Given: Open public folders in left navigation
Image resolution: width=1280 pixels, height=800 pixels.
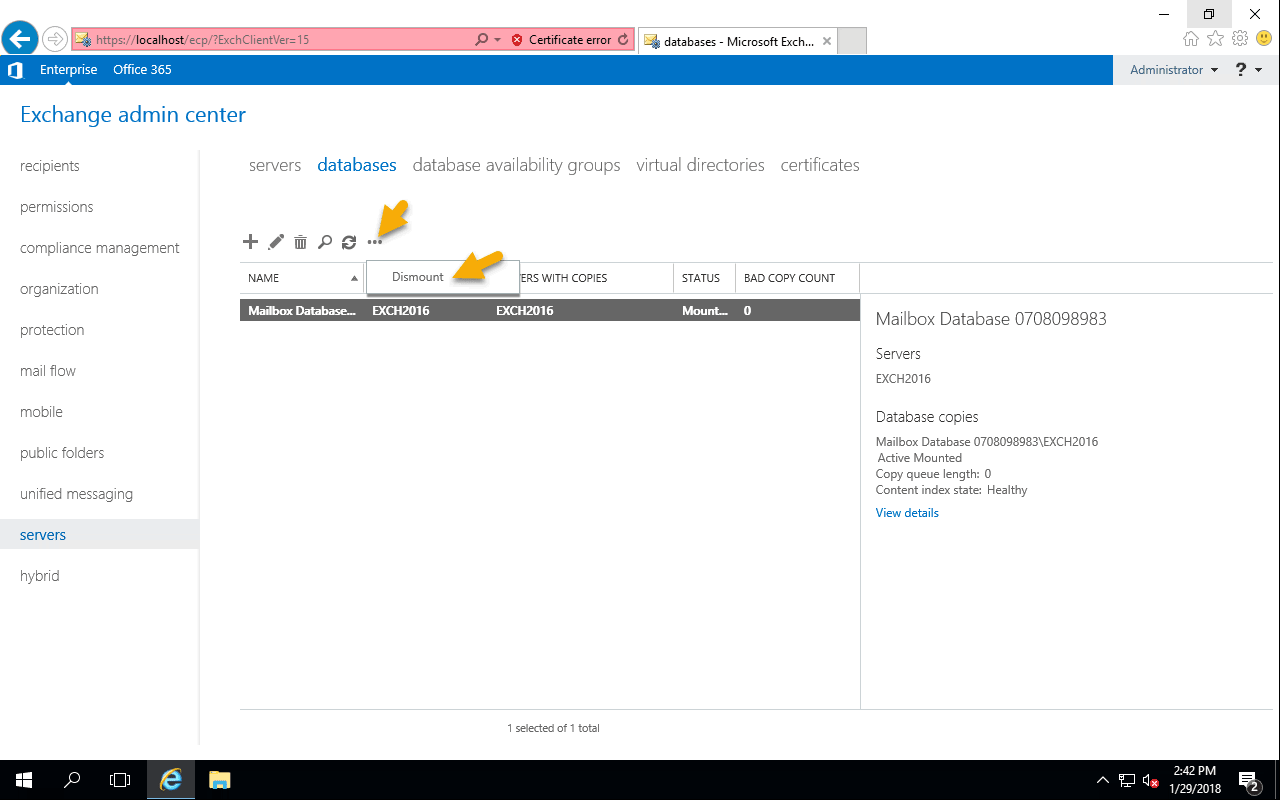Looking at the screenshot, I should point(62,453).
